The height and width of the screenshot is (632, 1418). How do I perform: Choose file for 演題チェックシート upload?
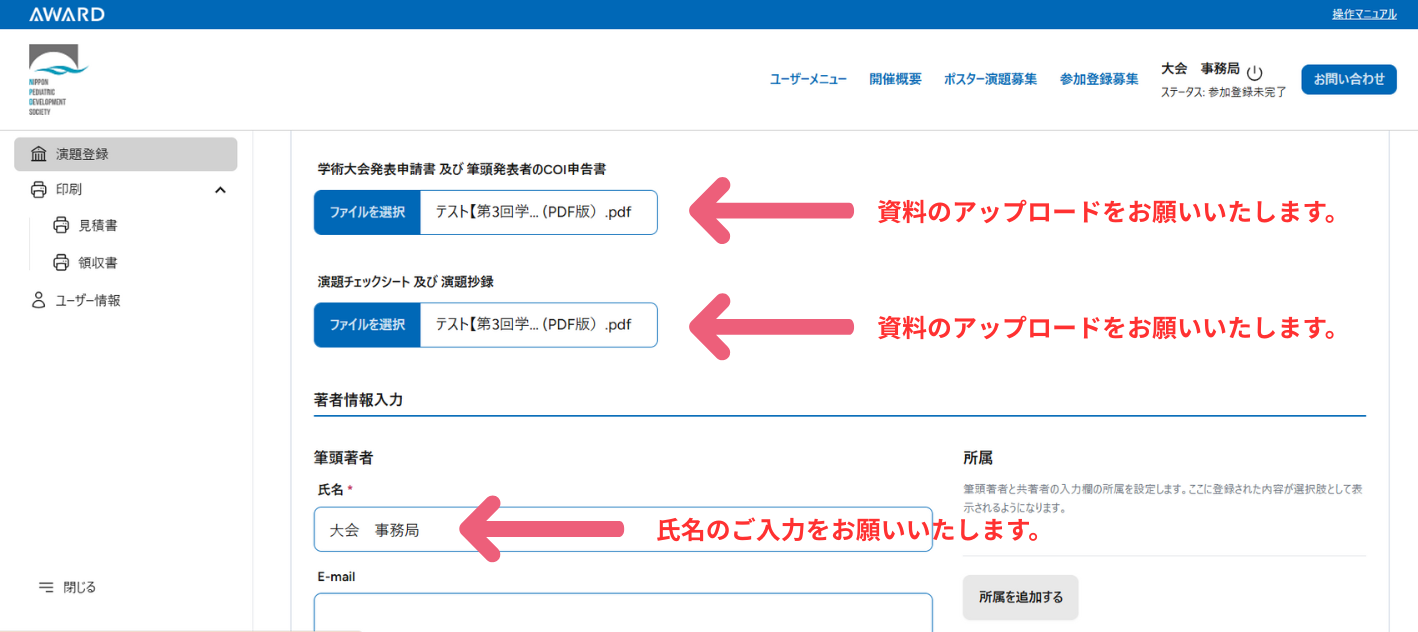coord(367,324)
